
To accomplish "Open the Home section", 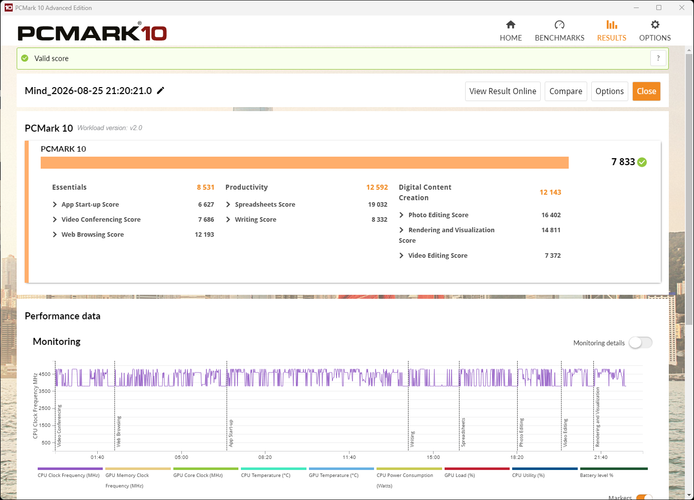I will tap(510, 31).
